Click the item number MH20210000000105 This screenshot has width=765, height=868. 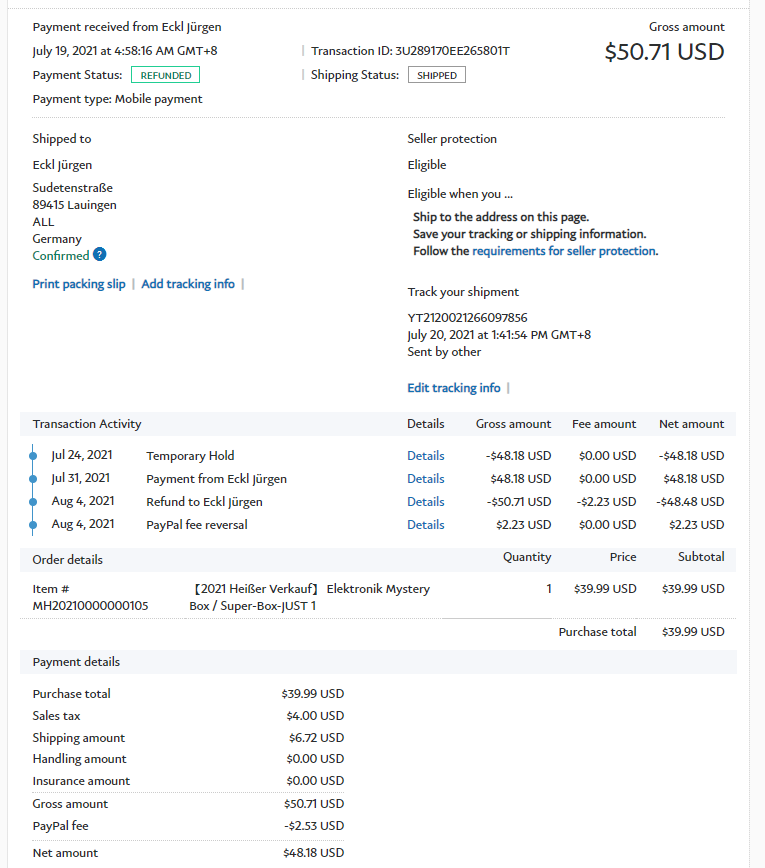90,605
